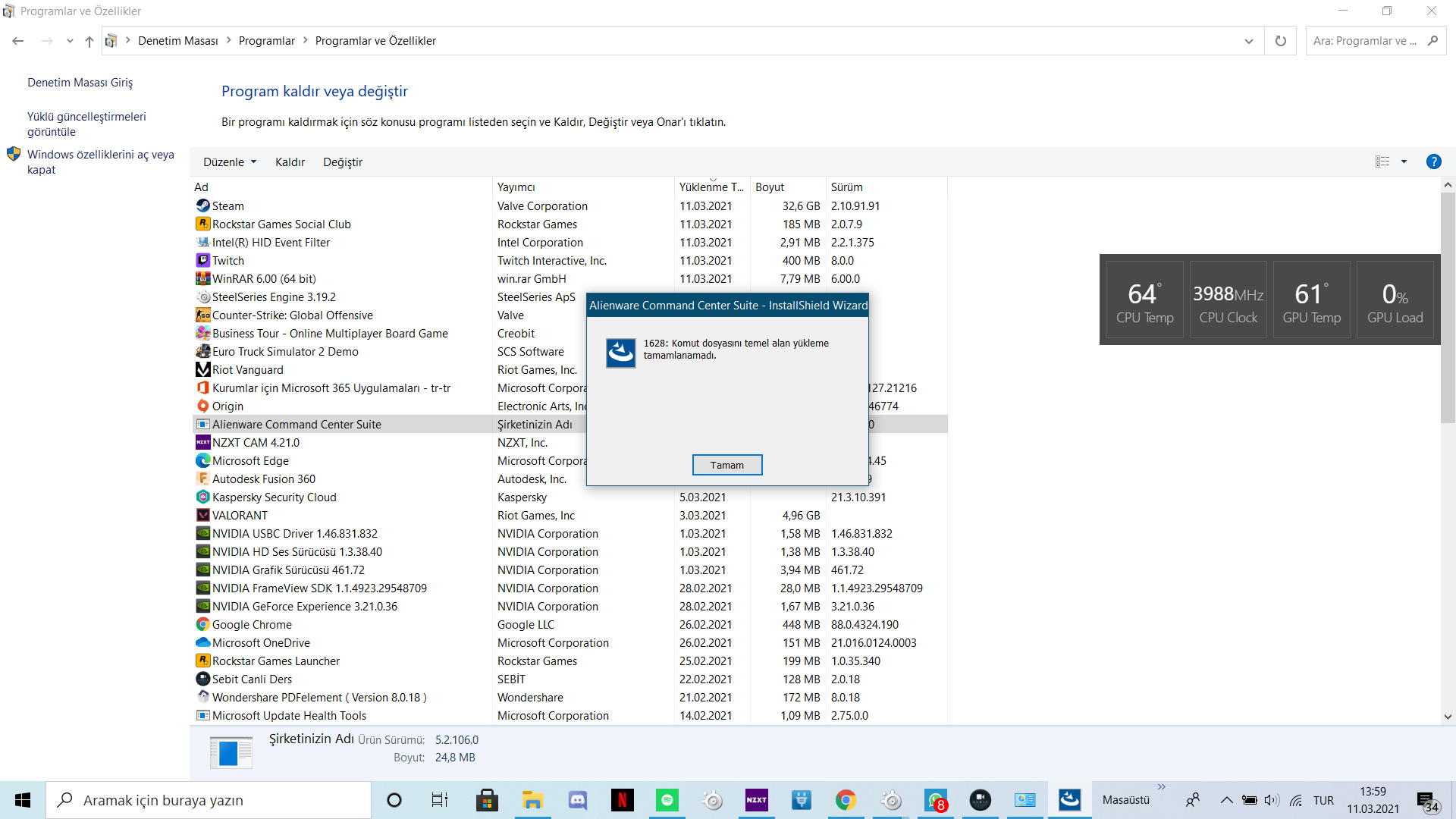Select the Rockstar Games Social Club icon

click(x=202, y=224)
